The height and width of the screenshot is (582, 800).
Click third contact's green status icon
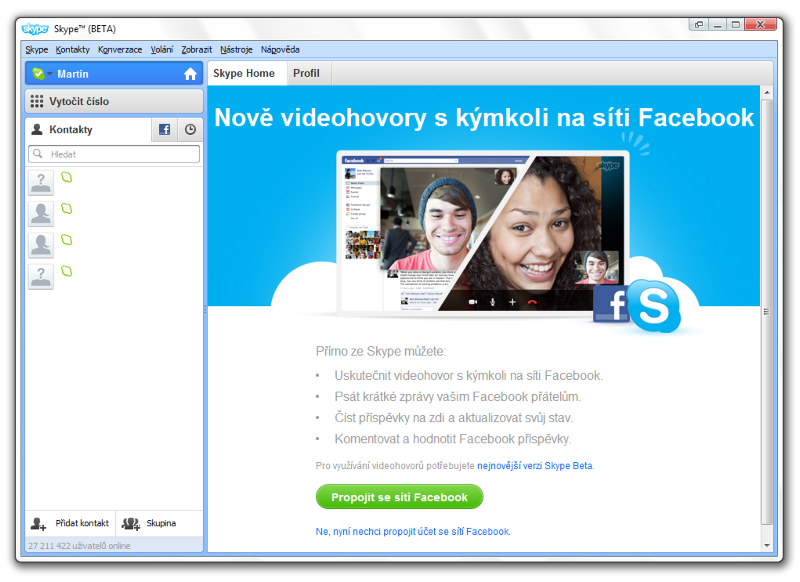(67, 240)
